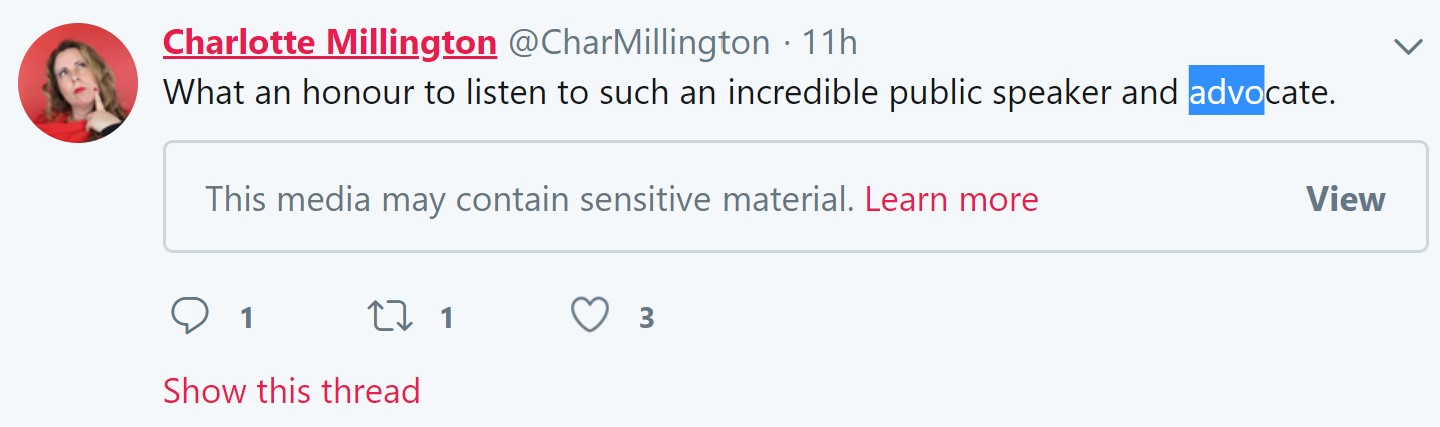Click the @CharMillington handle
The width and height of the screenshot is (1440, 427).
(640, 42)
